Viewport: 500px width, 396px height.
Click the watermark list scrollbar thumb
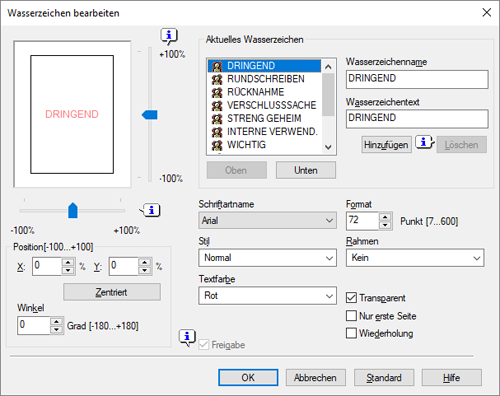tap(328, 95)
